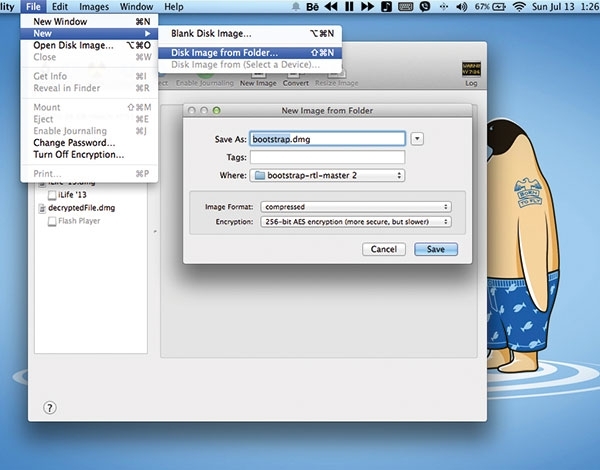Choose Disk Image from Folder menu item
The height and width of the screenshot is (470, 600).
(225, 52)
